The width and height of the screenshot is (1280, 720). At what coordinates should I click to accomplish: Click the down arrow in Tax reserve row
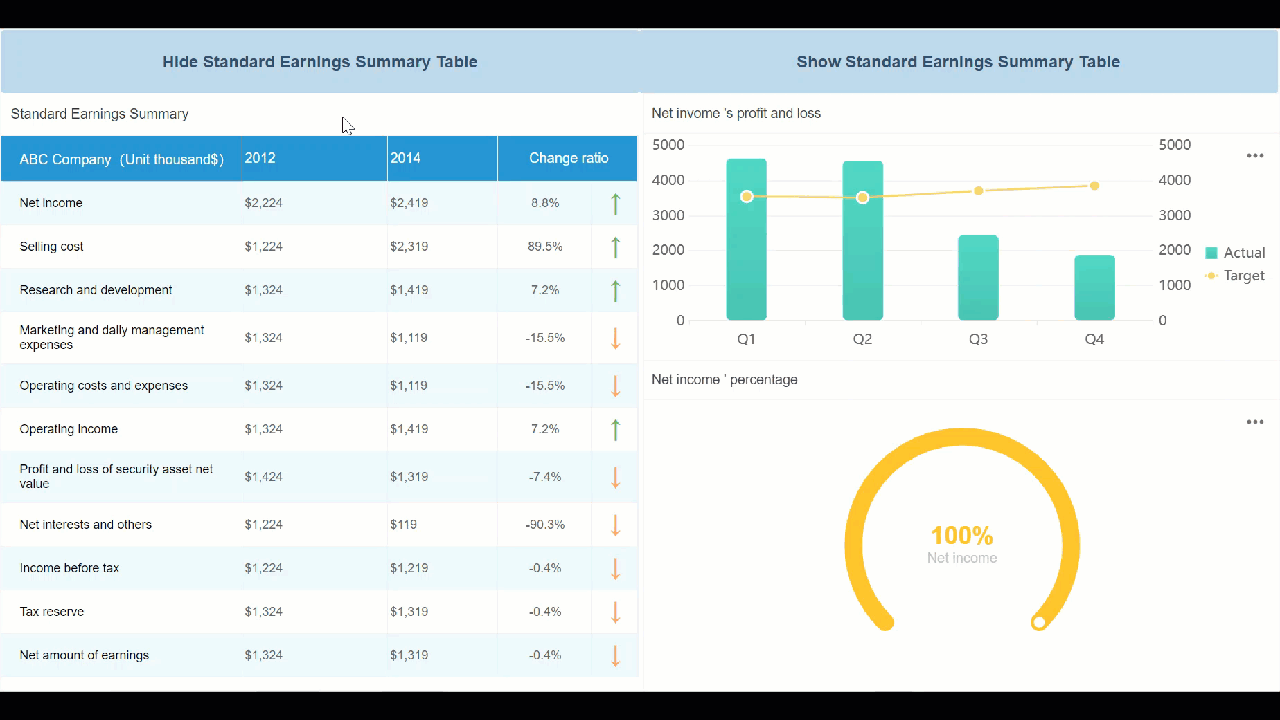click(616, 612)
